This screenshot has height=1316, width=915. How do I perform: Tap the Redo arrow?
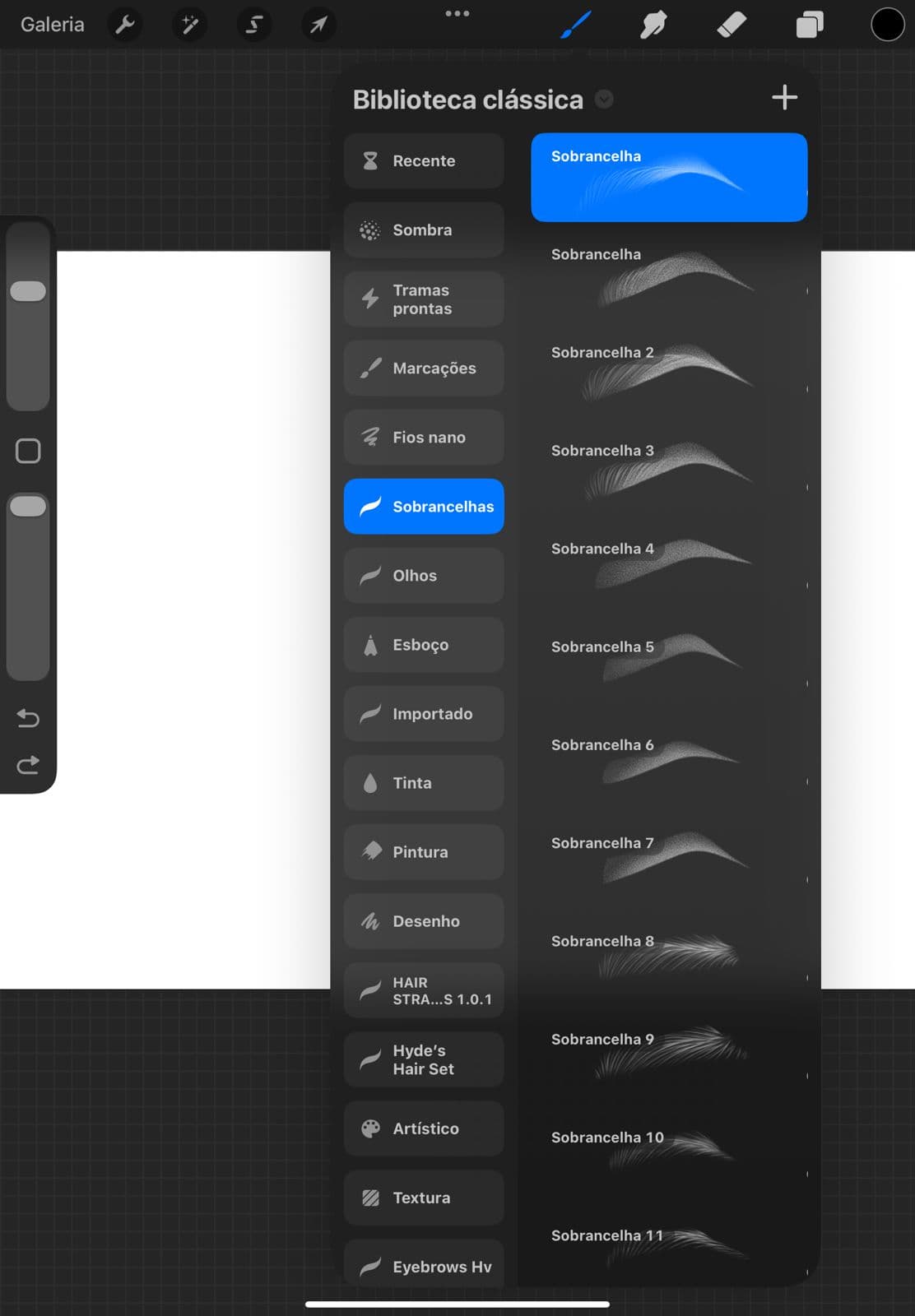coord(28,765)
